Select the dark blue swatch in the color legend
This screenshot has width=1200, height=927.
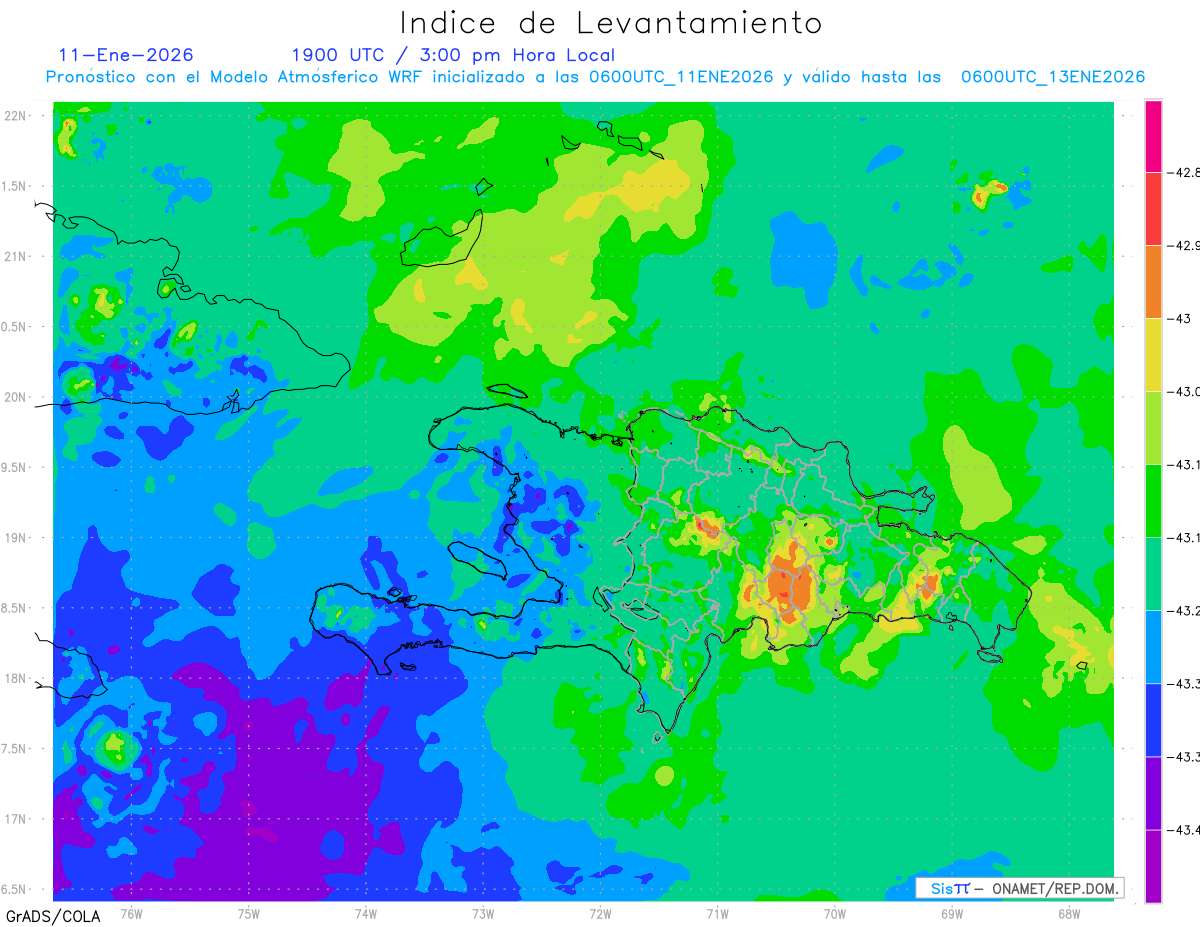coord(1153,719)
